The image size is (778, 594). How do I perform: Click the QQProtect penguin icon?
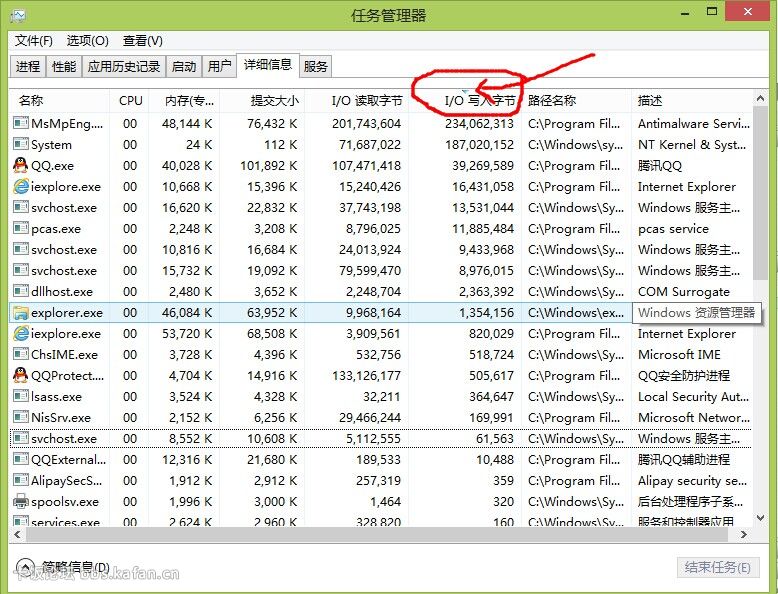click(21, 375)
